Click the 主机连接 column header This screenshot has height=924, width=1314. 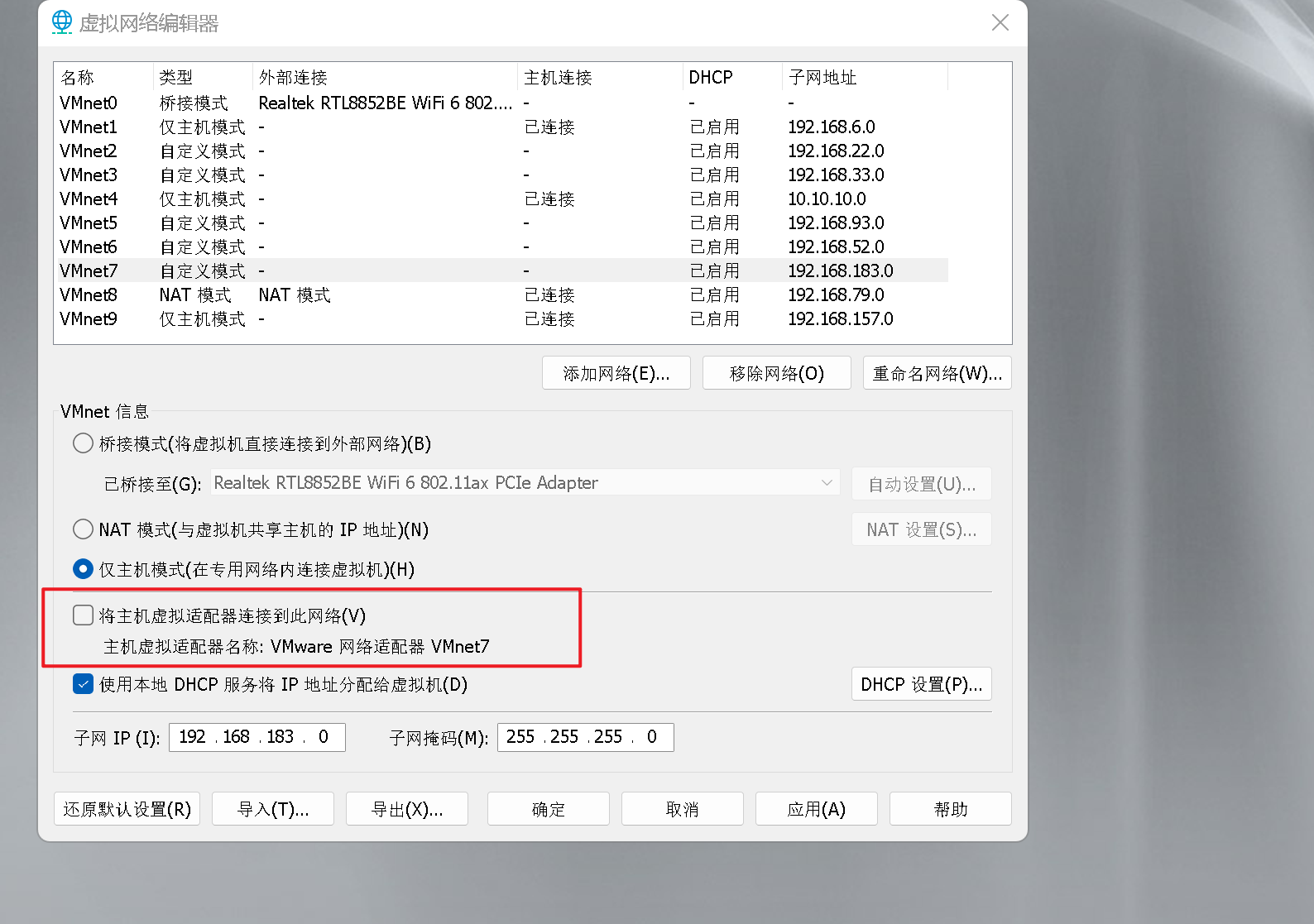click(600, 77)
